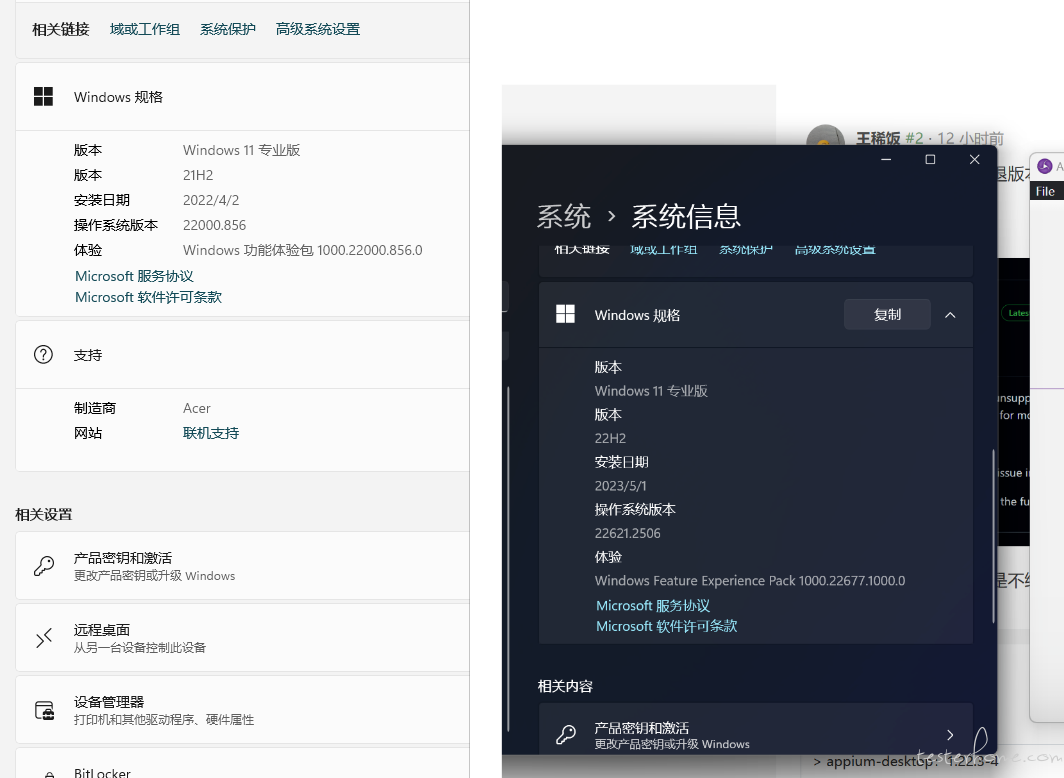Click the Windows logo beside light-theme Windows 规格
Viewport: 1064px width, 778px height.
coord(43,96)
